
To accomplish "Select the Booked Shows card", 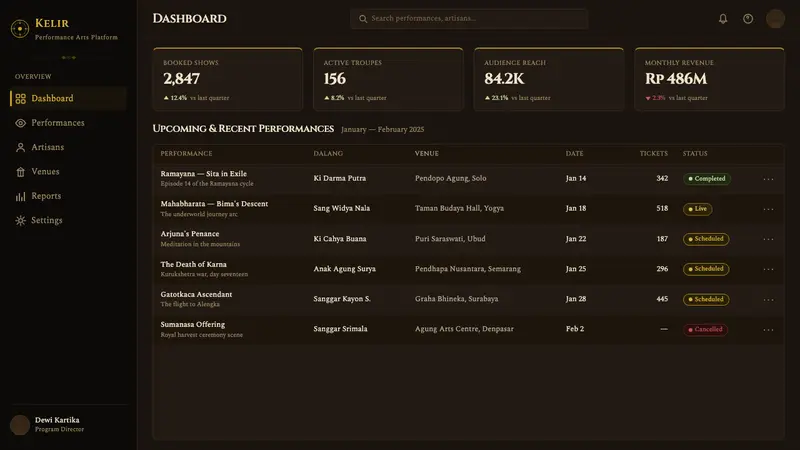I will click(228, 79).
